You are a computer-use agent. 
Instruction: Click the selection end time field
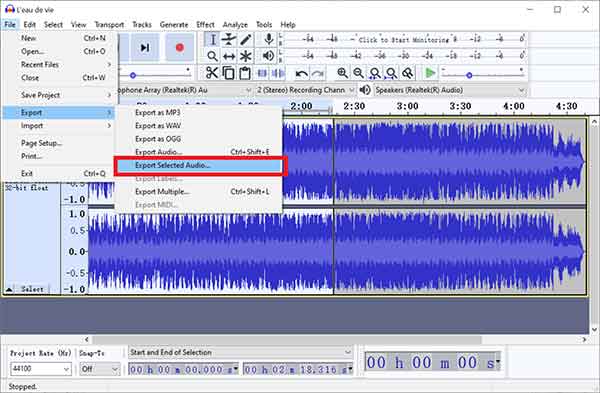point(298,370)
